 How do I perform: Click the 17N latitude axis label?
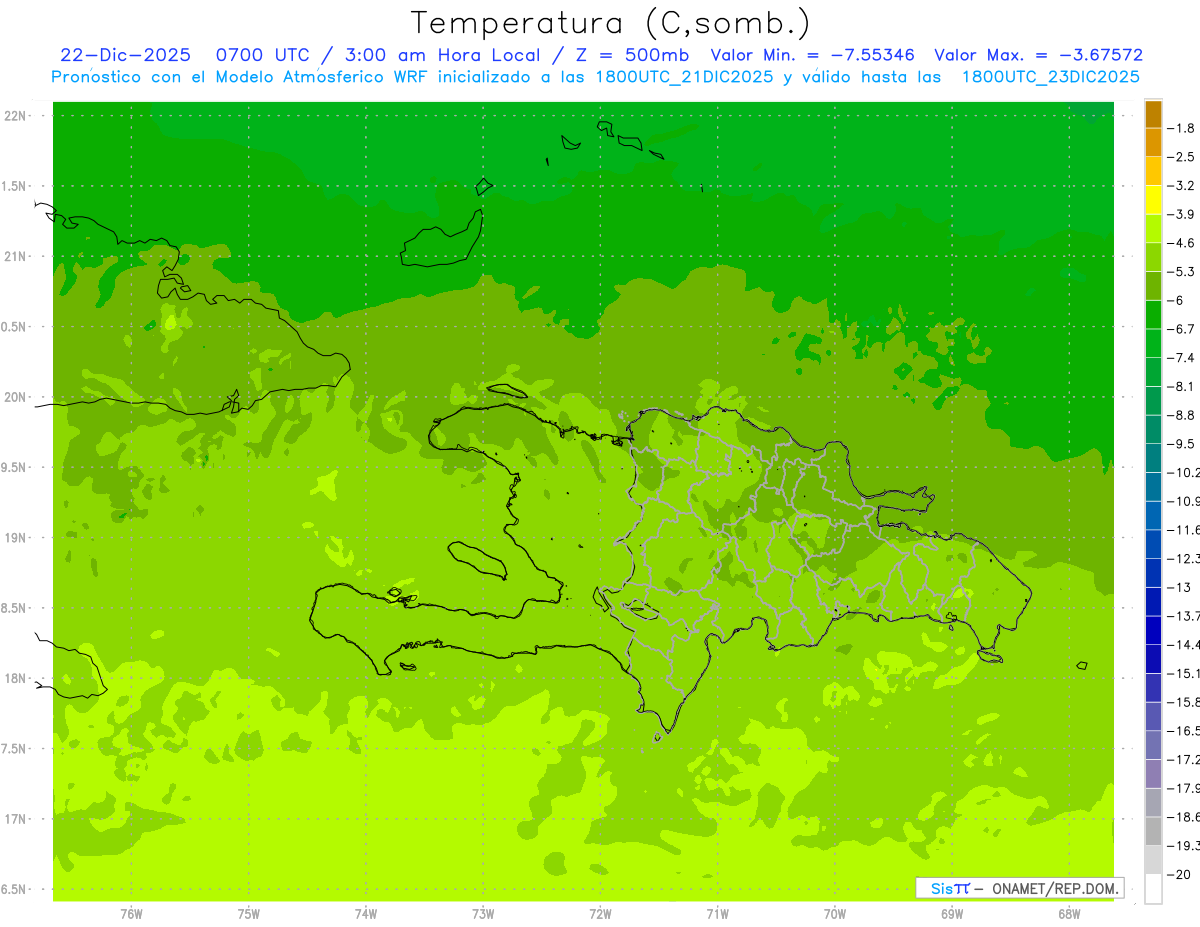point(16,819)
